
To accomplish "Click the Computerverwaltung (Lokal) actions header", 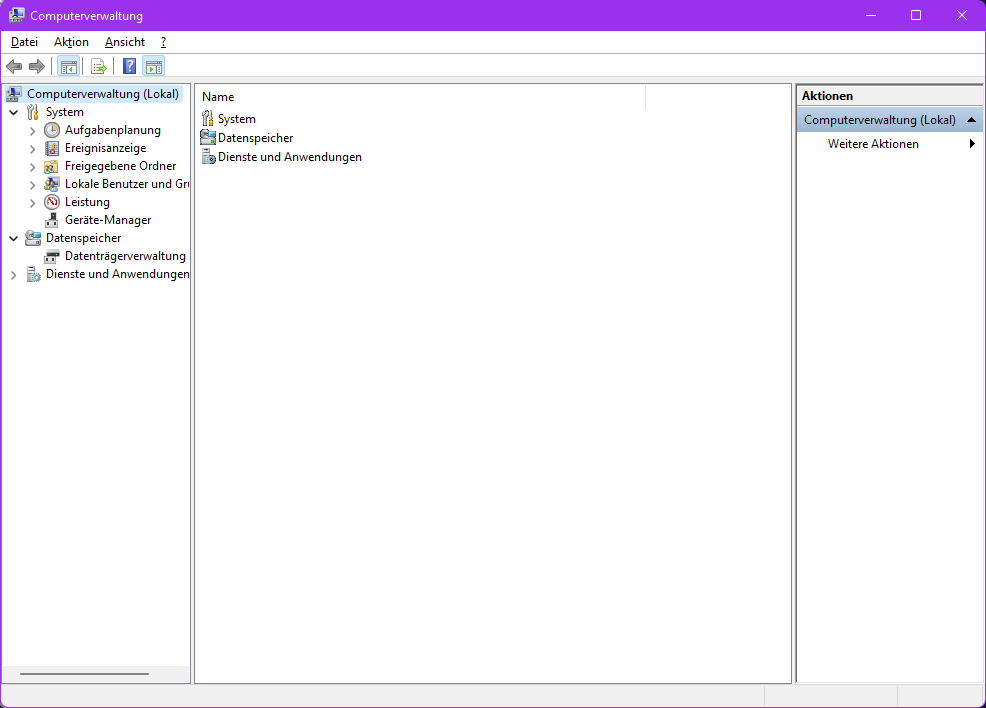I will tap(890, 119).
